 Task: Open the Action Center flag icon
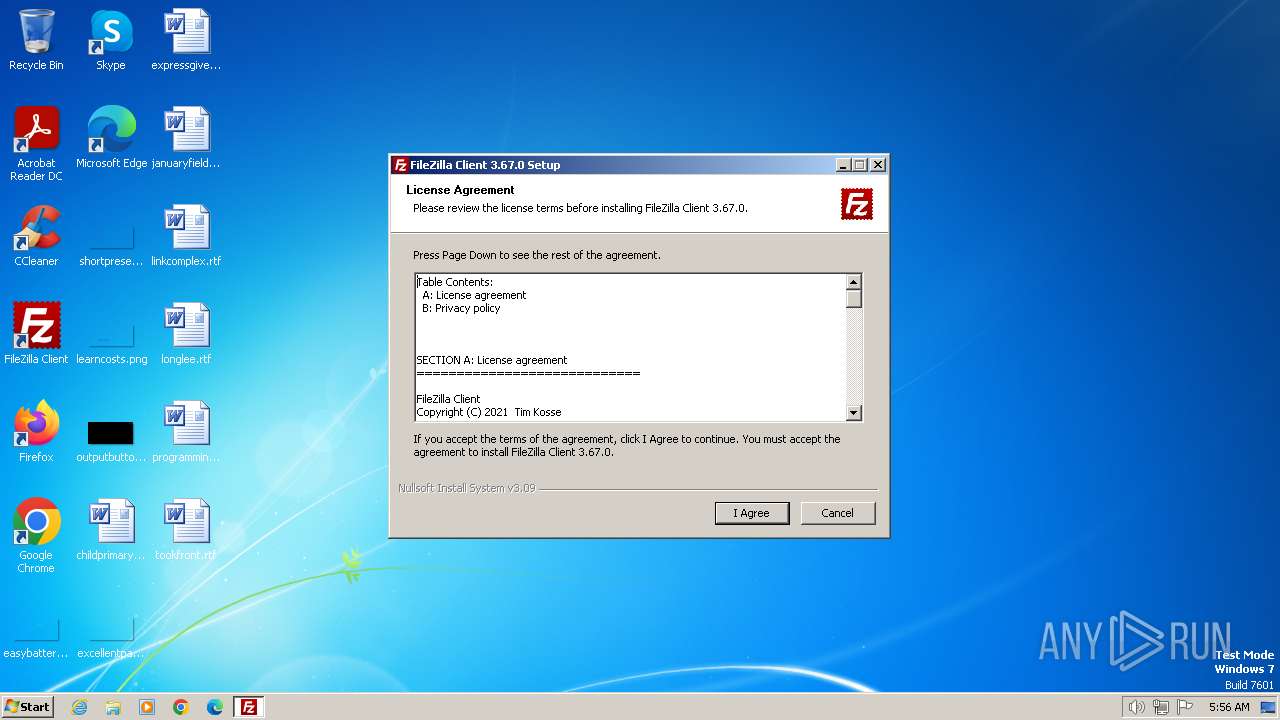[x=1186, y=707]
